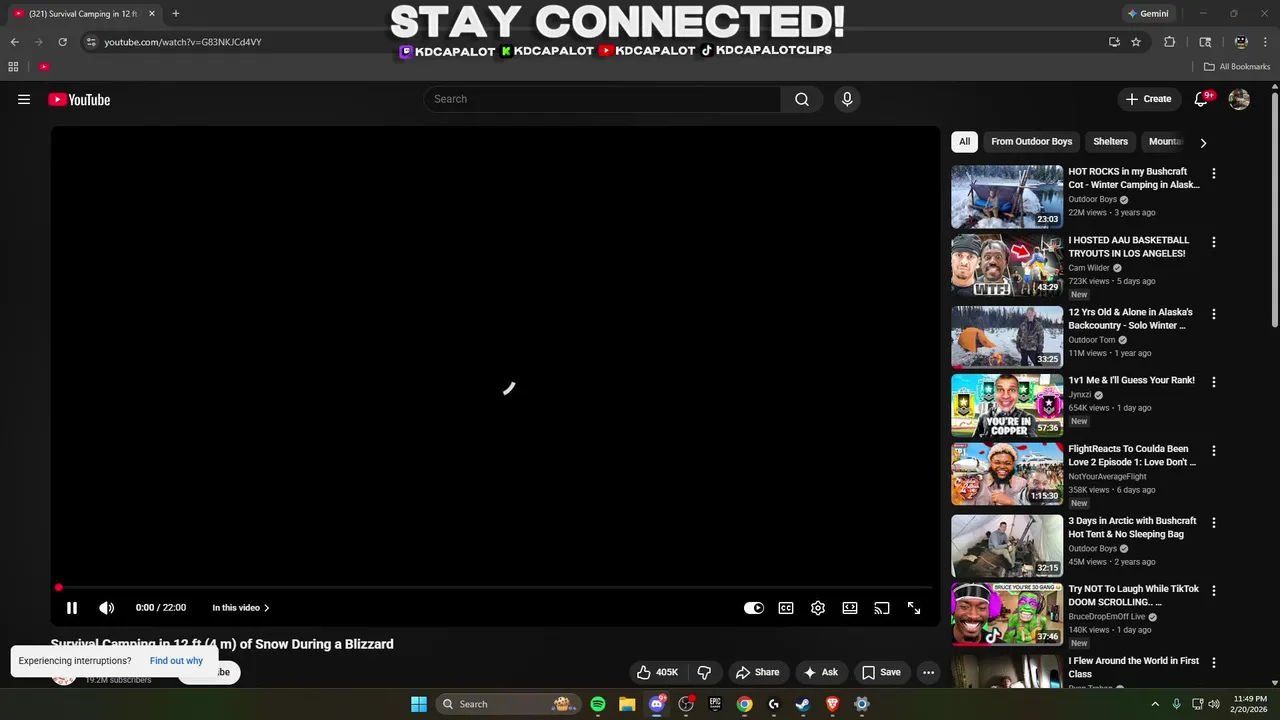Open player settings gear
This screenshot has width=1280, height=720.
[818, 608]
